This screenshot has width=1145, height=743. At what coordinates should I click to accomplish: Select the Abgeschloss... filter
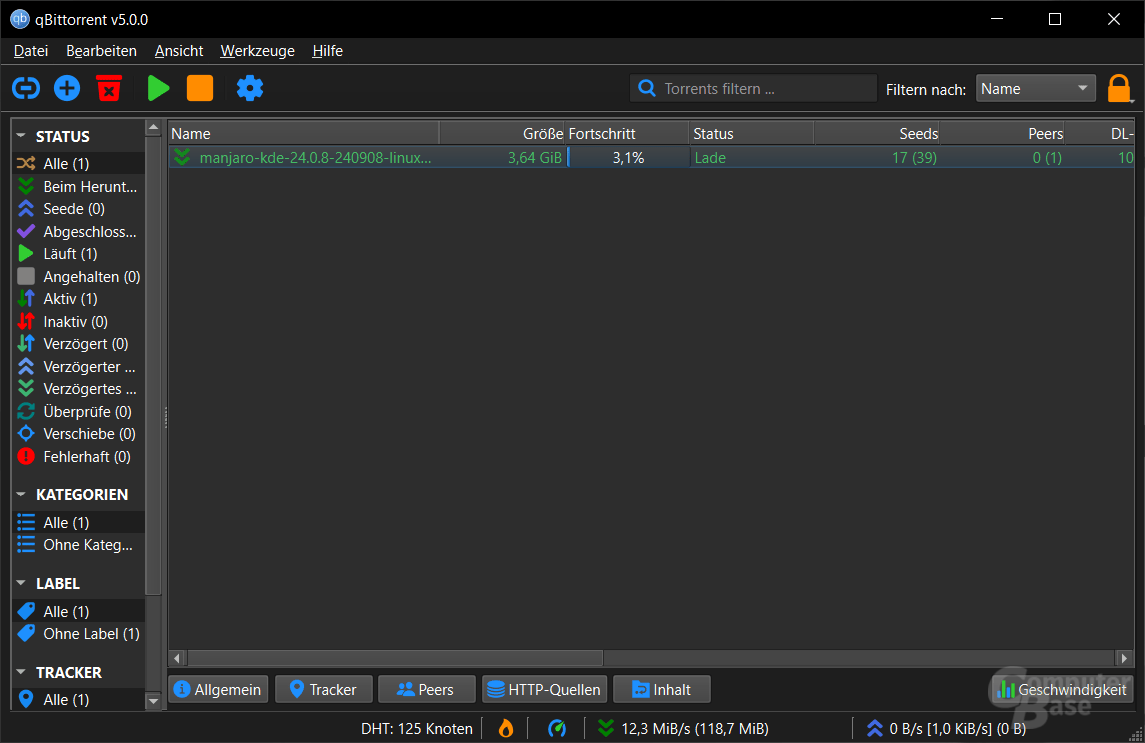(x=79, y=232)
